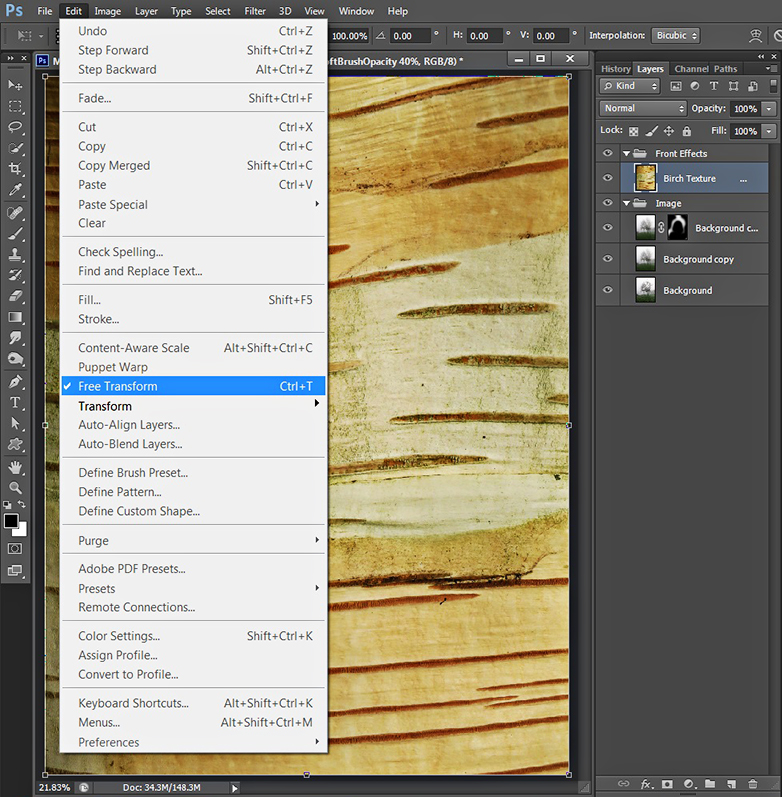Select the Brush tool
782x797 pixels.
click(15, 234)
